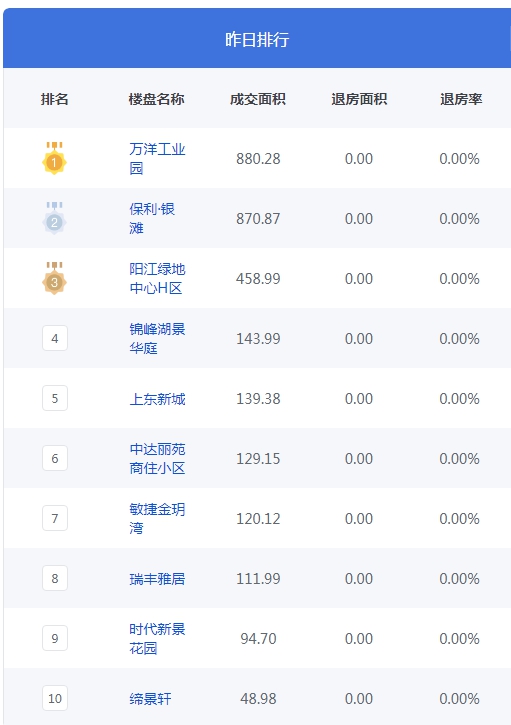Select the 昨日排行 tab header
This screenshot has height=725, width=511.
click(257, 38)
